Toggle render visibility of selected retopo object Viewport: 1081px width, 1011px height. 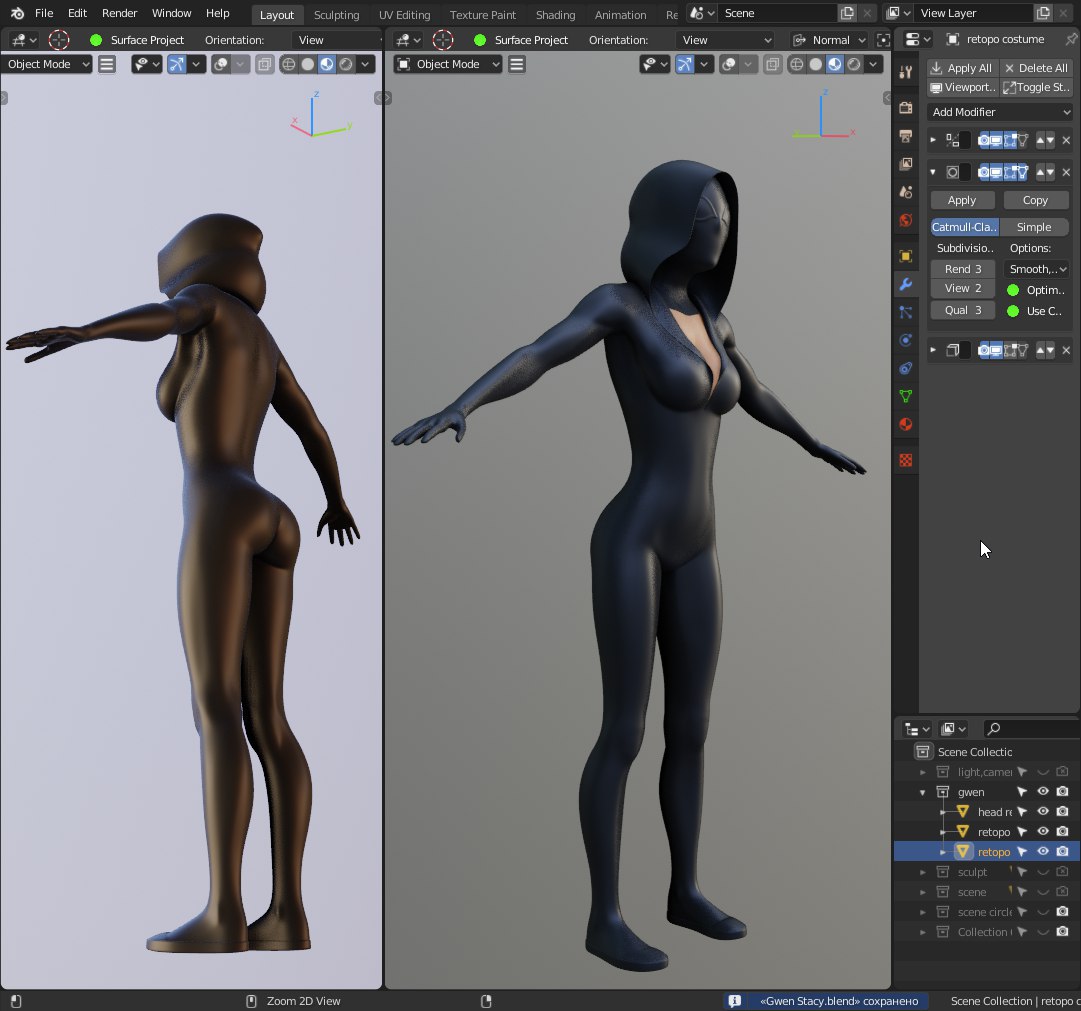tap(1062, 852)
